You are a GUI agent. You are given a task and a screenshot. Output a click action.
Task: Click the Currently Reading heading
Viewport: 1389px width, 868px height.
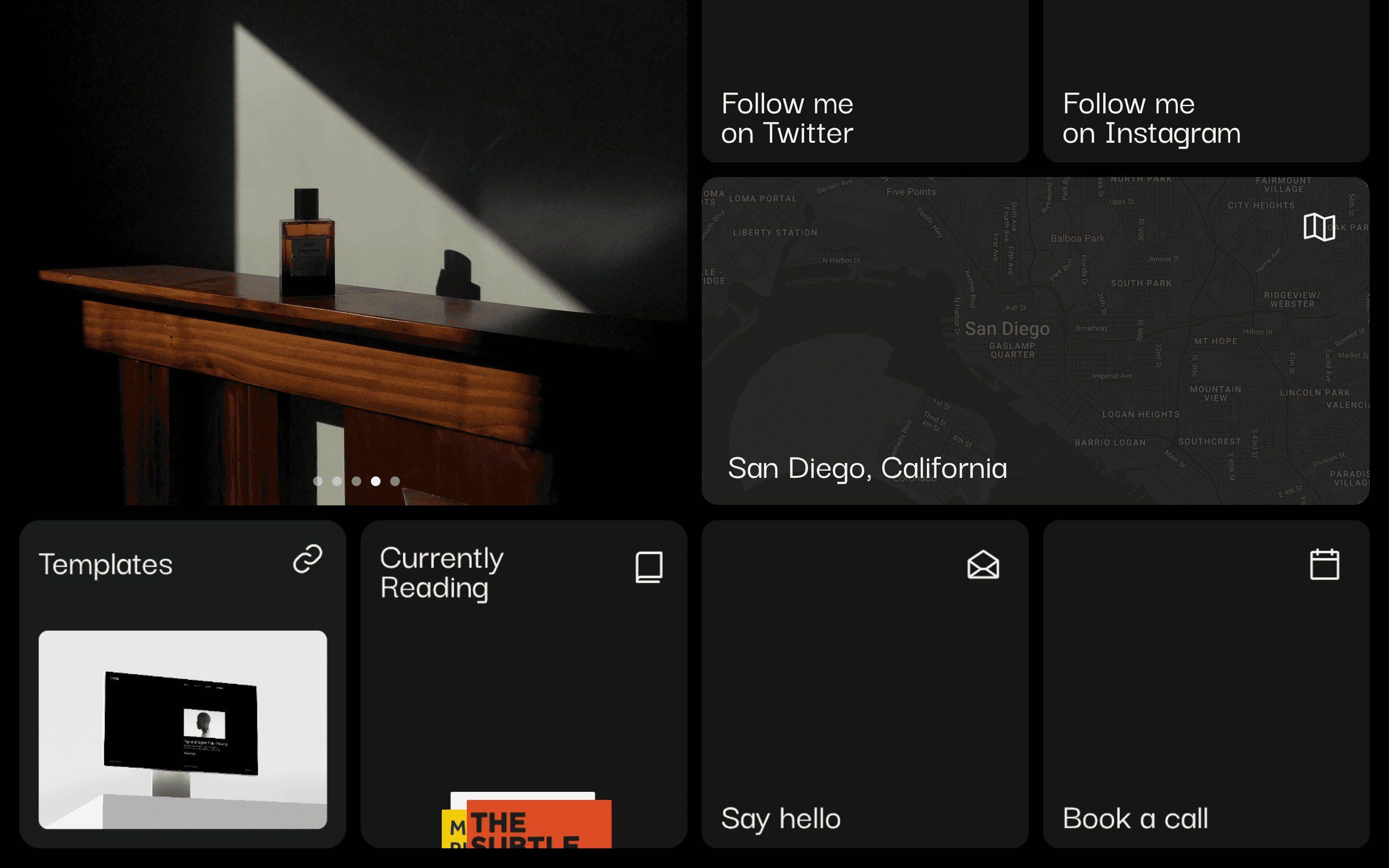(x=441, y=572)
